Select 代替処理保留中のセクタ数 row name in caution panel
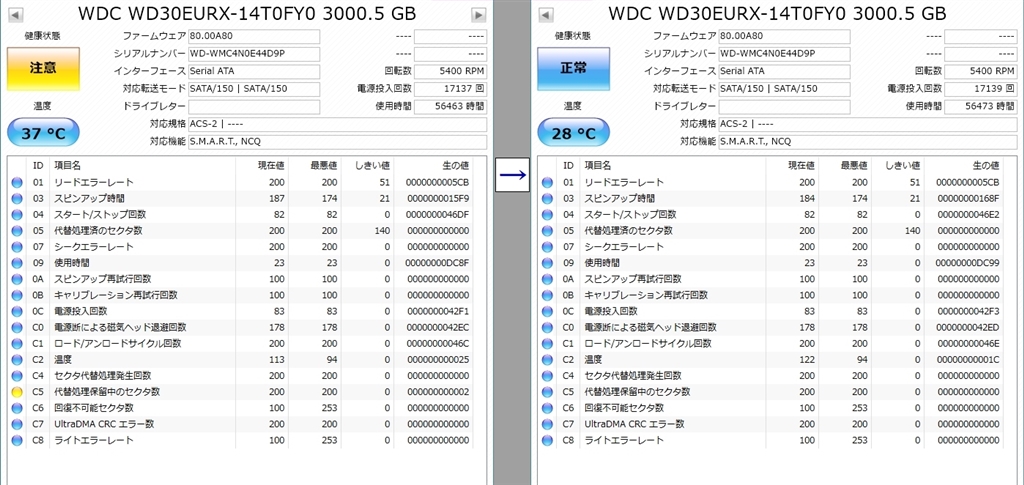The width and height of the screenshot is (1024, 485). [106, 392]
